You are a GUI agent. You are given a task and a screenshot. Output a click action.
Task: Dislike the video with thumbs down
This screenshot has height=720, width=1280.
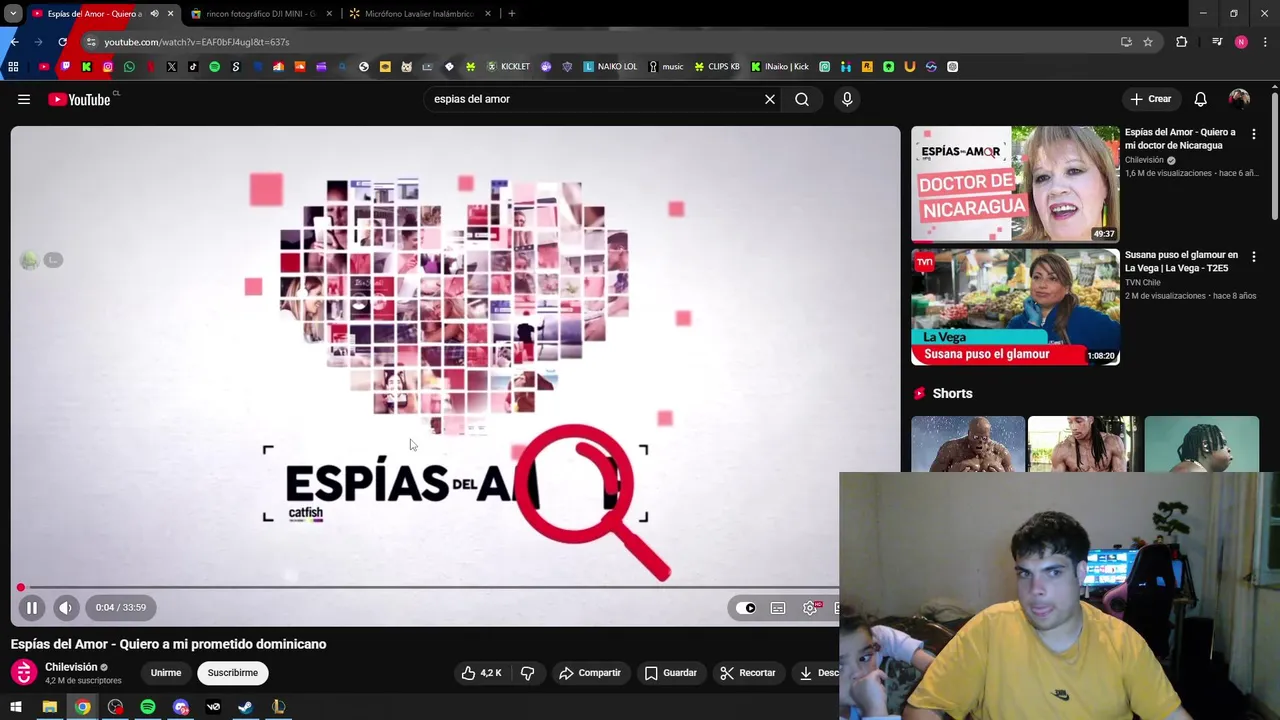527,673
